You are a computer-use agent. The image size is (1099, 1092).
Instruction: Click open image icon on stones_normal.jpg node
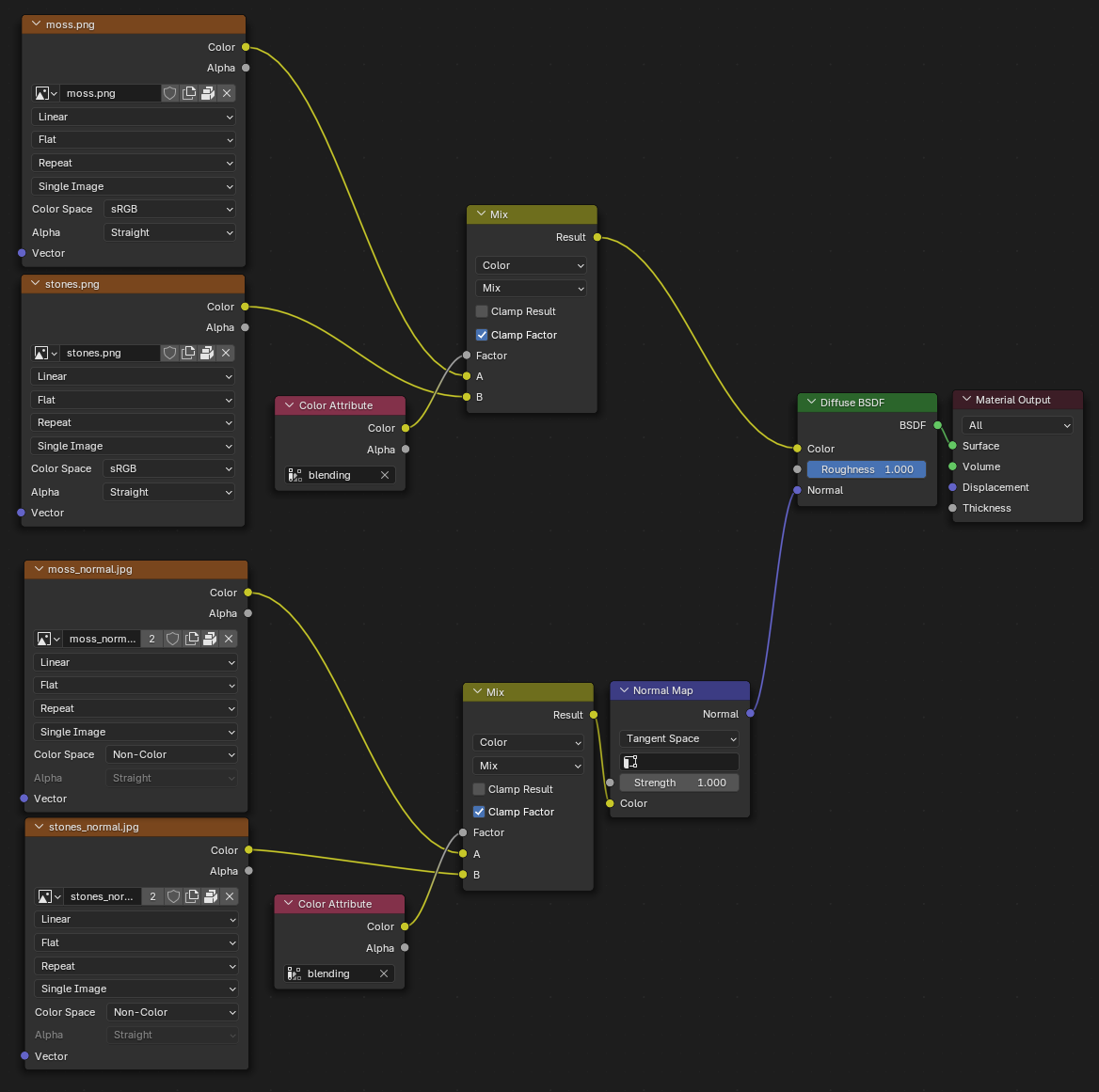(210, 896)
